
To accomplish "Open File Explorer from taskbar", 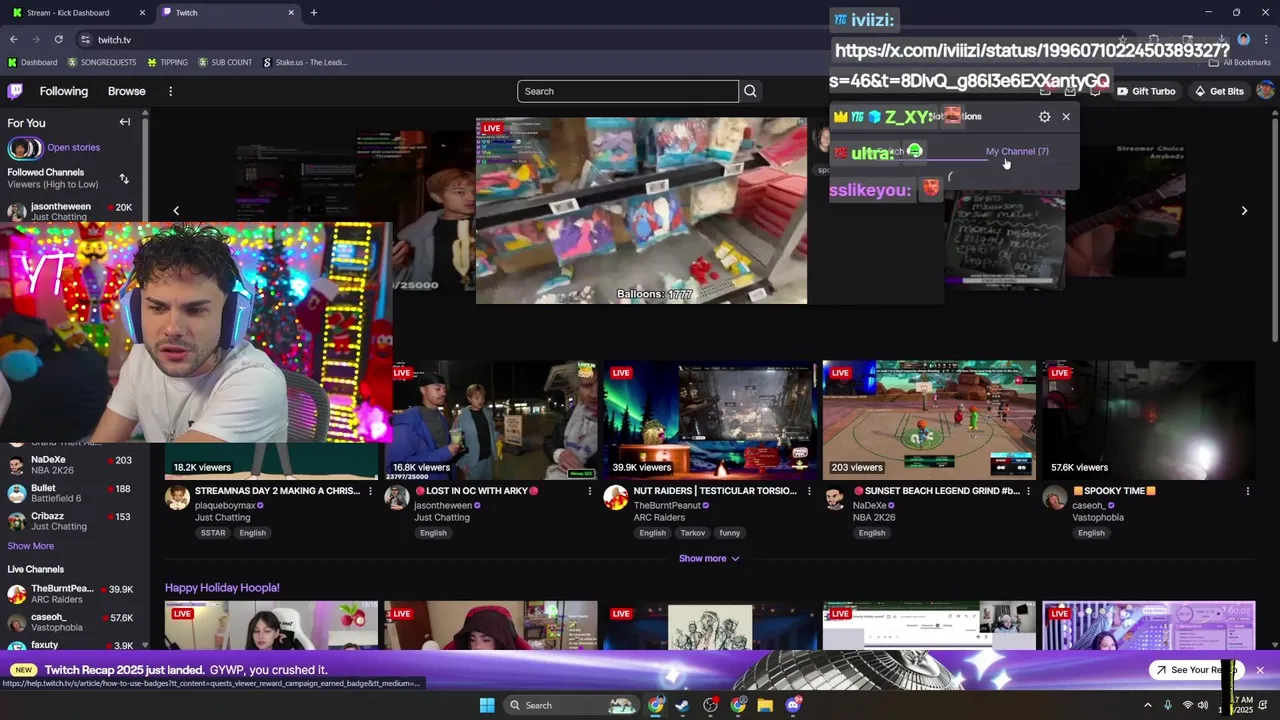I will [x=765, y=705].
